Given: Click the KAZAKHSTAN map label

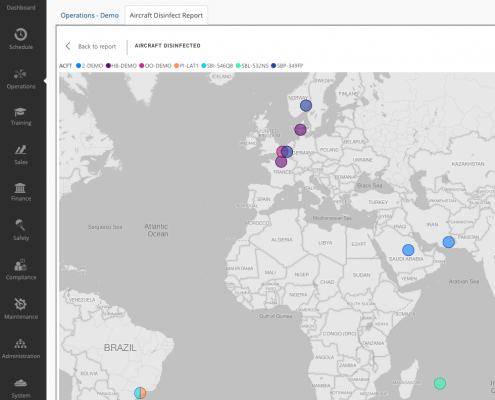Looking at the screenshot, I should 468,164.
